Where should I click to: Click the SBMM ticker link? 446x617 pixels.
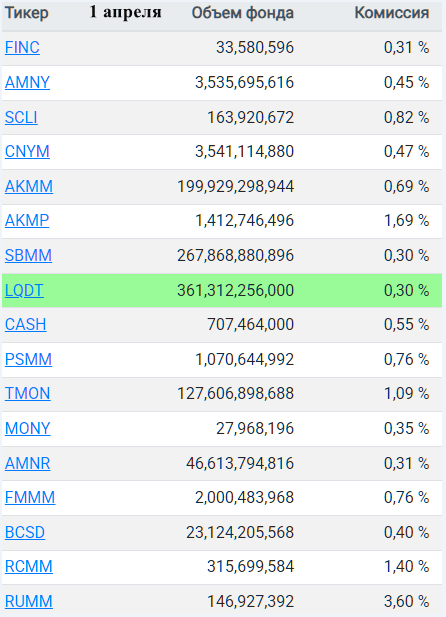pos(28,255)
